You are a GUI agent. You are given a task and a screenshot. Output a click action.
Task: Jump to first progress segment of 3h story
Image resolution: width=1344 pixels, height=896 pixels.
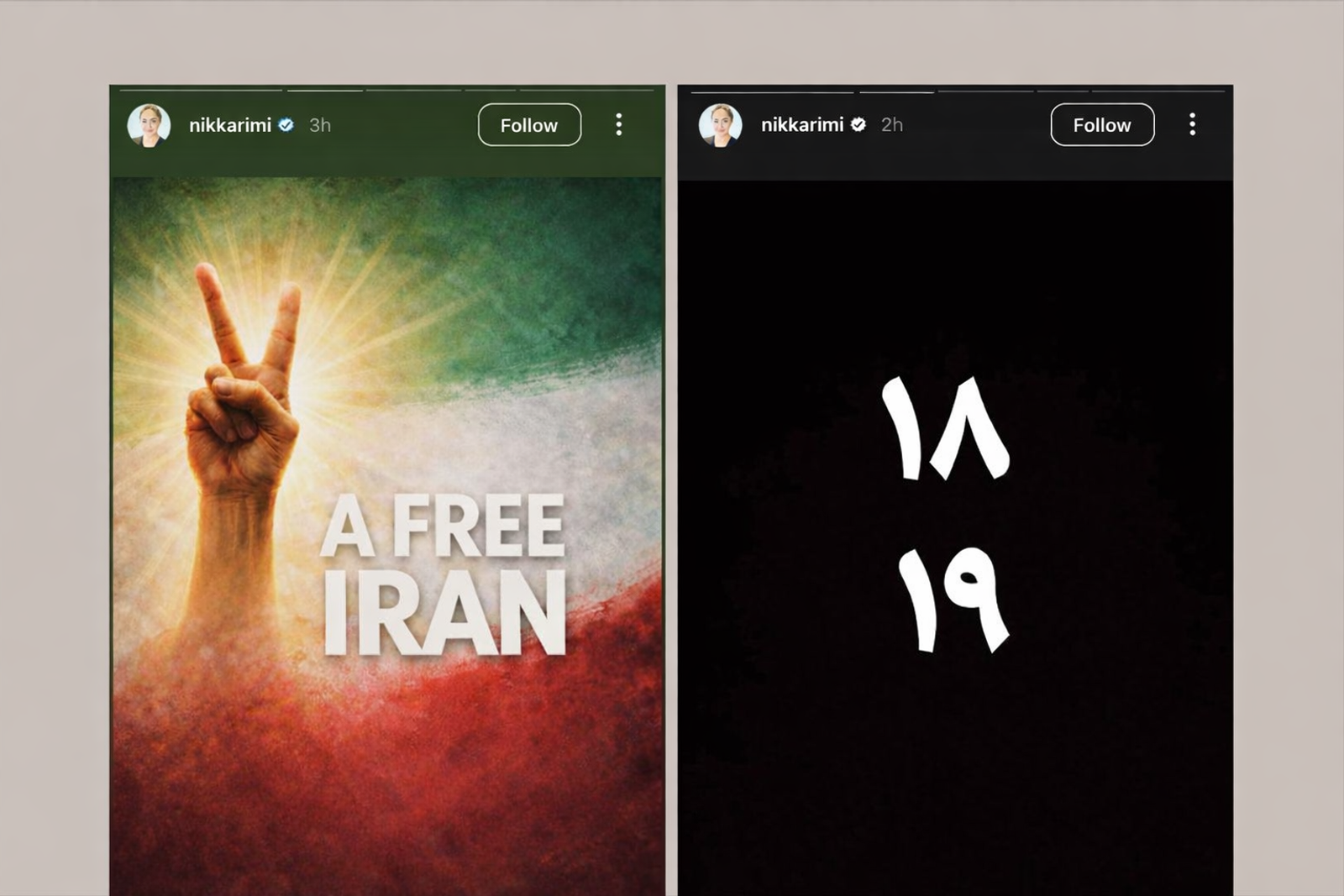(x=202, y=90)
